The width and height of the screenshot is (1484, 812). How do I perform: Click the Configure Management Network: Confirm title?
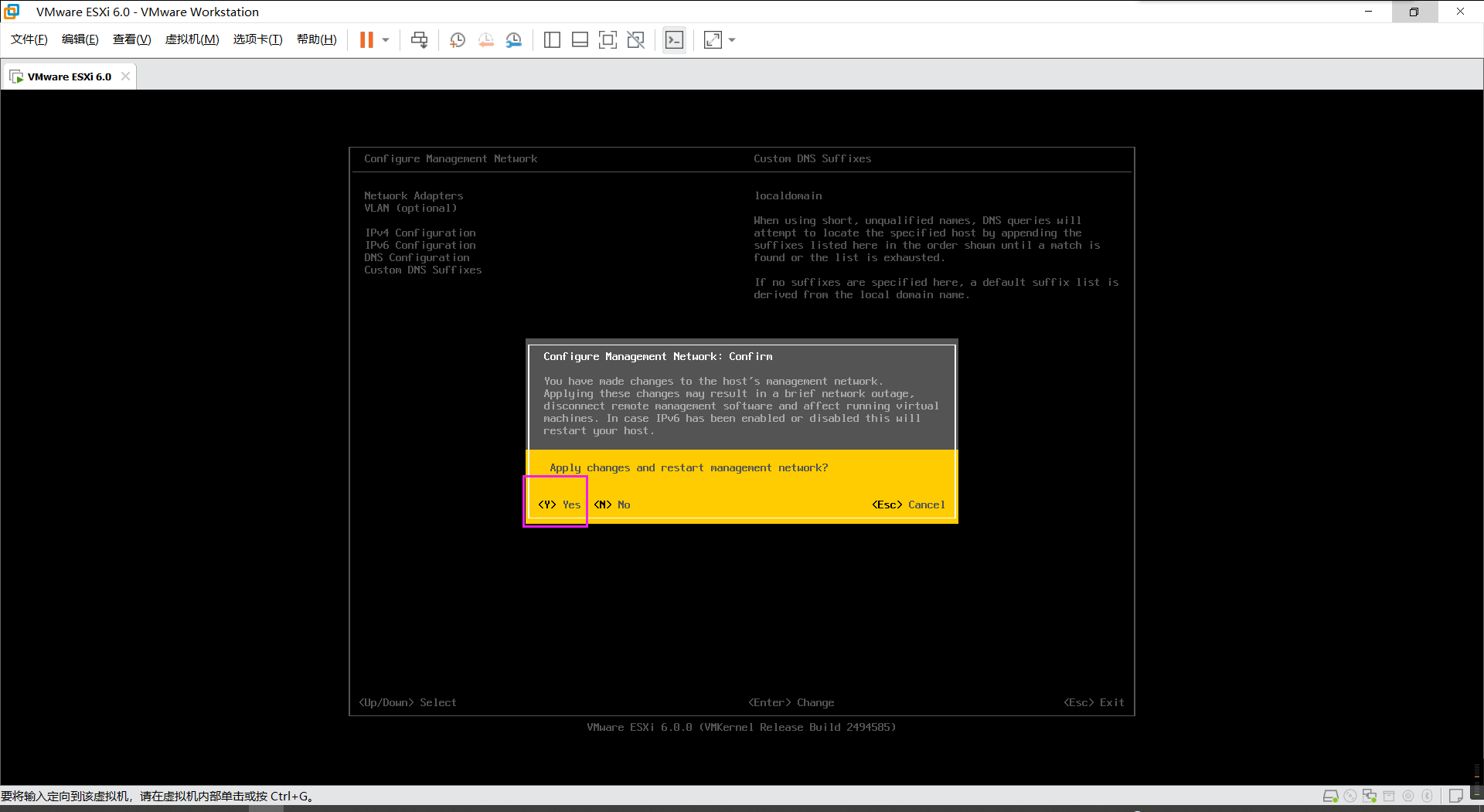pyautogui.click(x=658, y=356)
